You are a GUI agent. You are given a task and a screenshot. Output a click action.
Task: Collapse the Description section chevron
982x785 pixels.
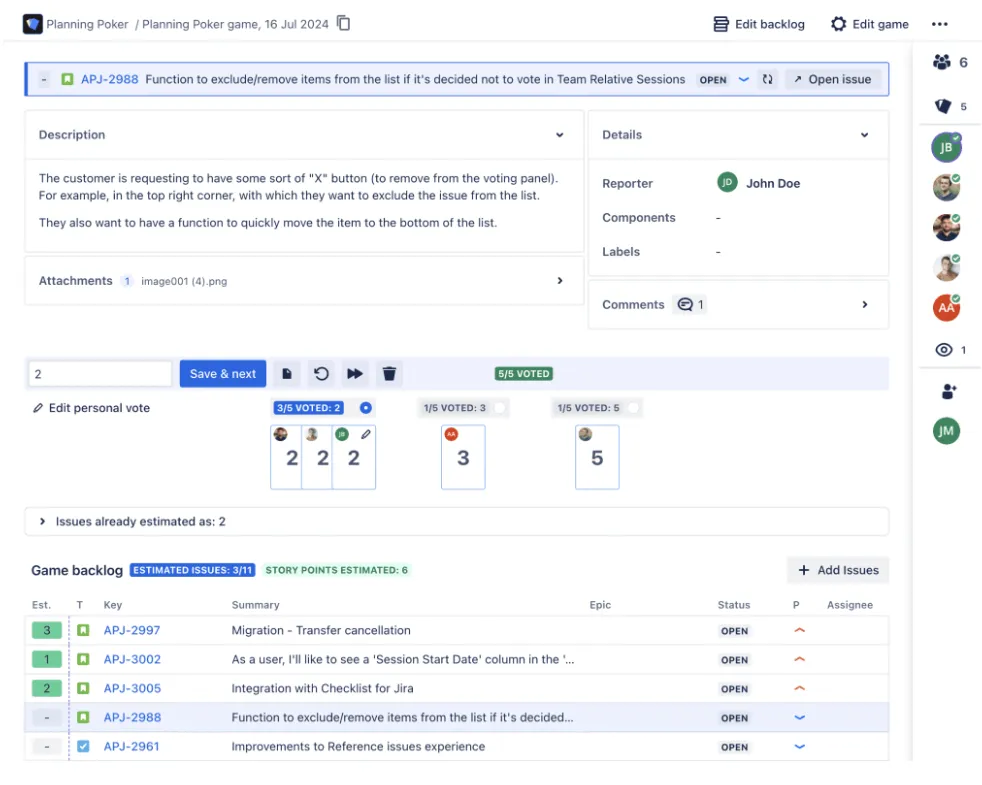point(560,135)
